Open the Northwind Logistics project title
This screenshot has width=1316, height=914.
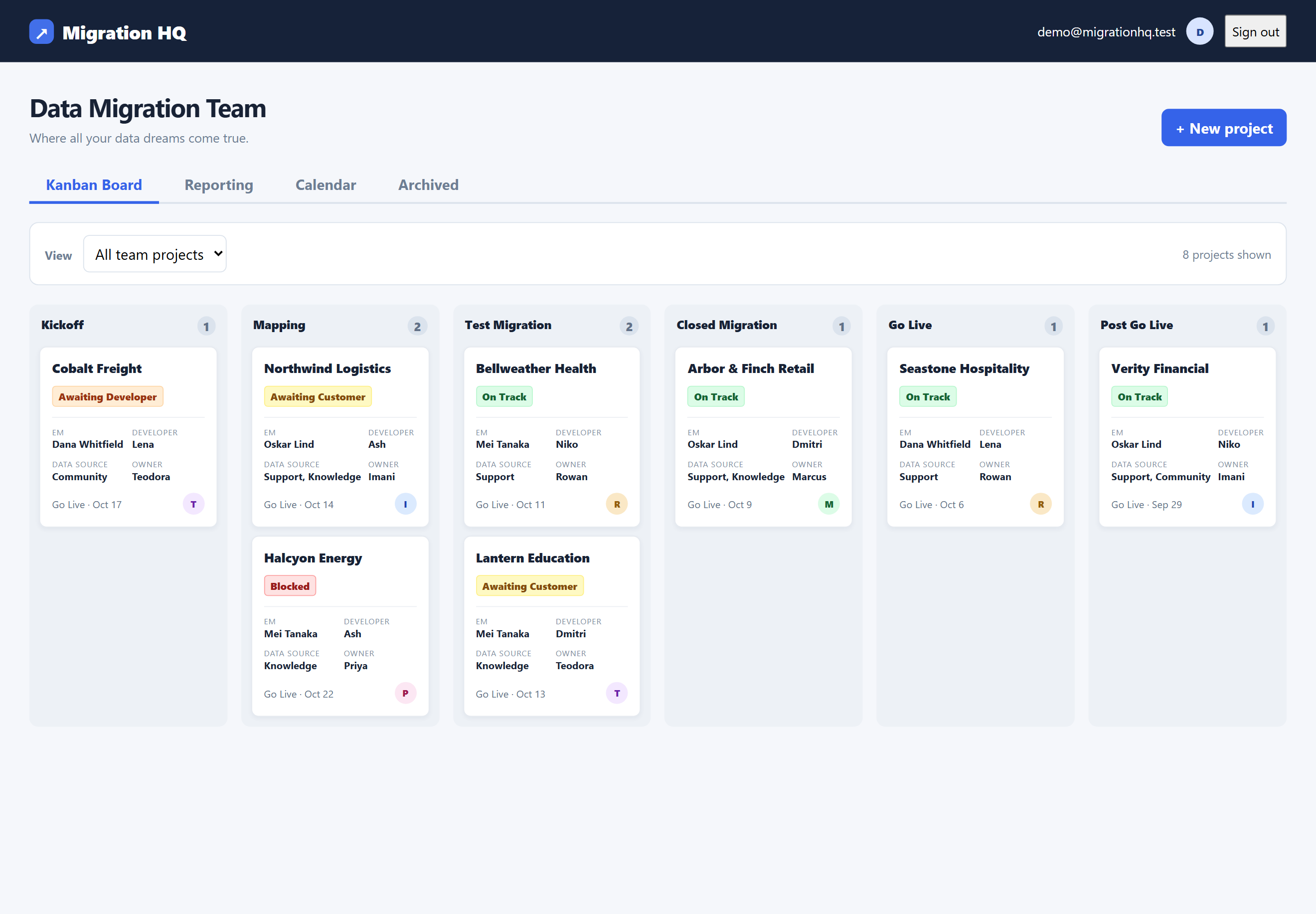click(328, 368)
